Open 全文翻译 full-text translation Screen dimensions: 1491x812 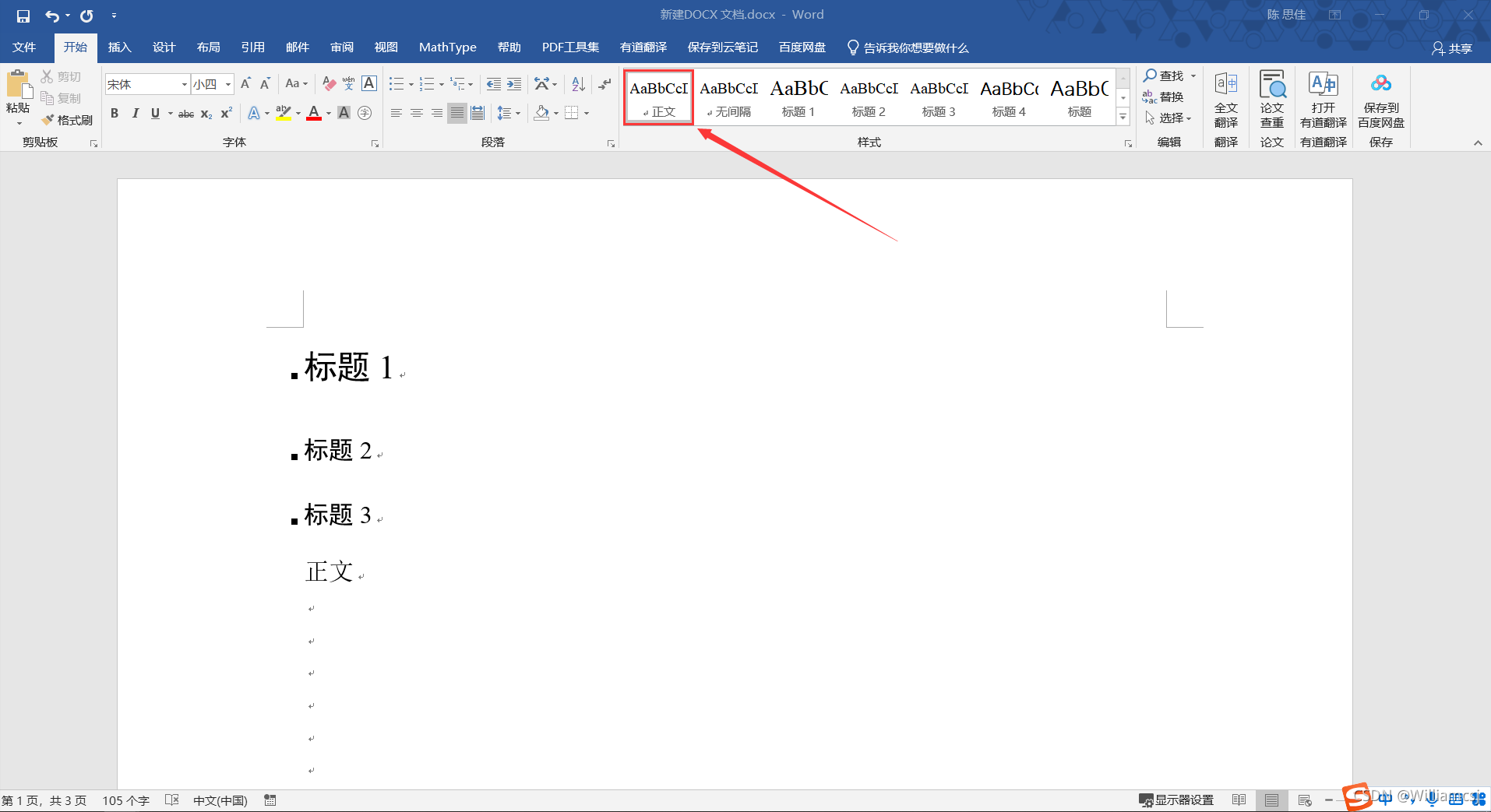click(1225, 100)
